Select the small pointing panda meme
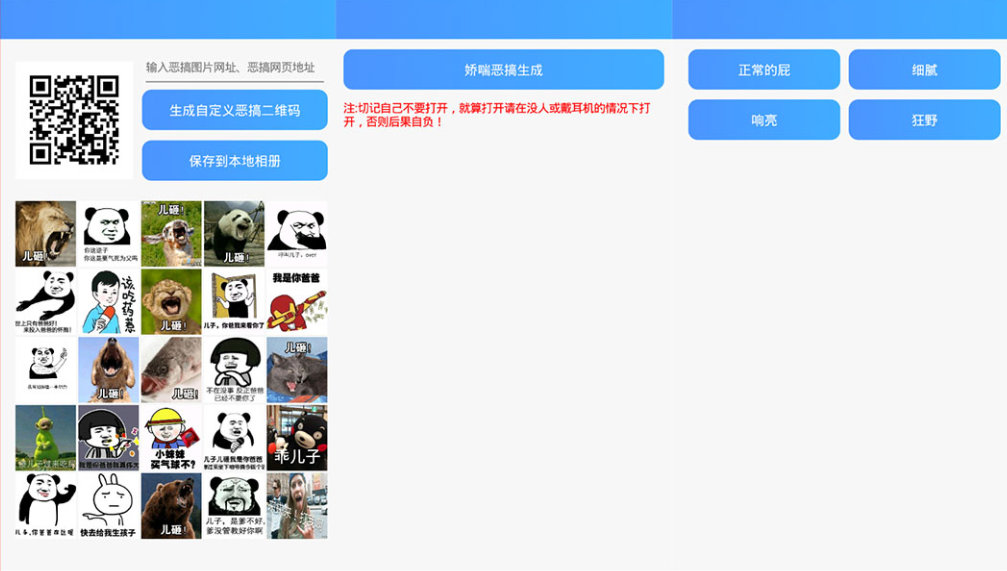 tap(46, 370)
